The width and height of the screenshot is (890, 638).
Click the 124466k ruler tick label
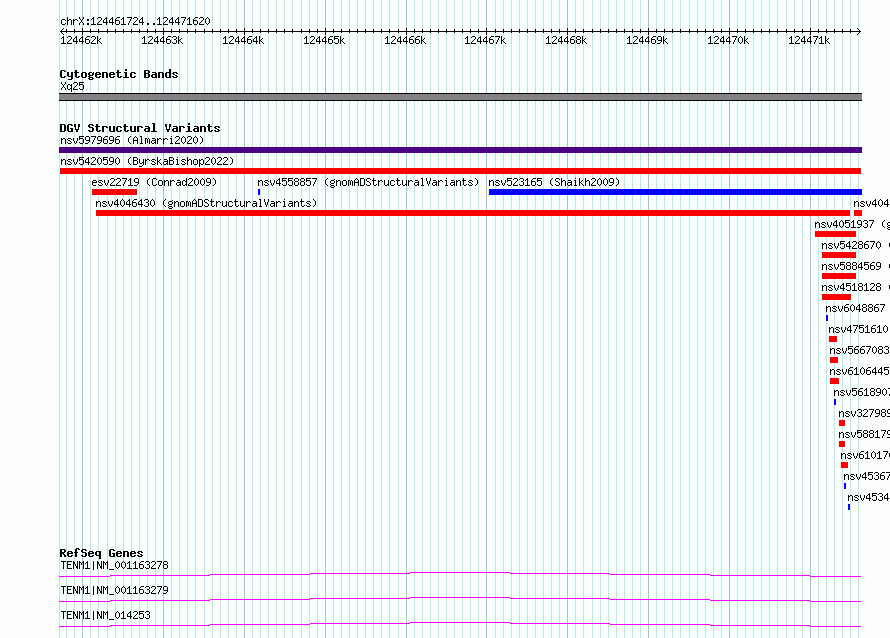point(405,40)
